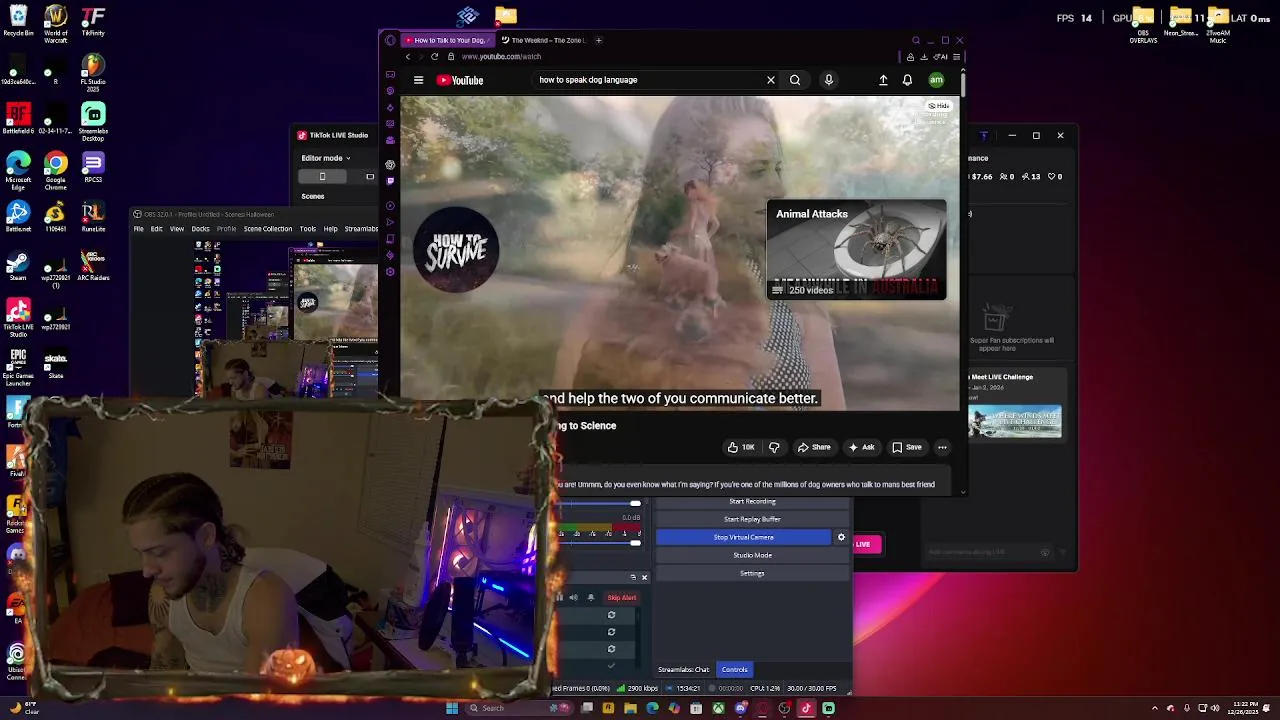The width and height of the screenshot is (1280, 720).
Task: Open Virtual Camera settings gear in OBS
Action: pos(841,537)
